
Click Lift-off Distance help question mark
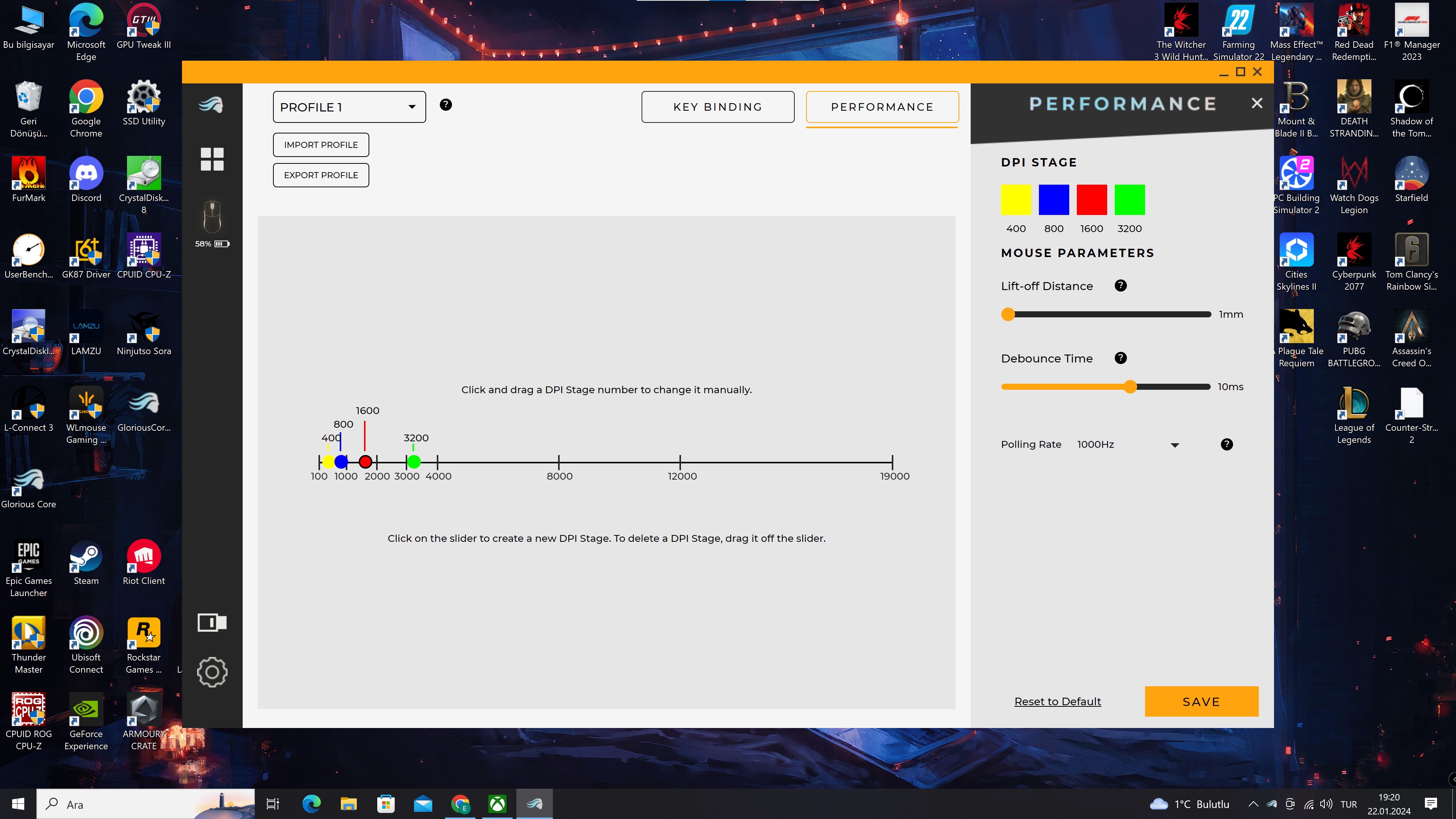tap(1120, 286)
